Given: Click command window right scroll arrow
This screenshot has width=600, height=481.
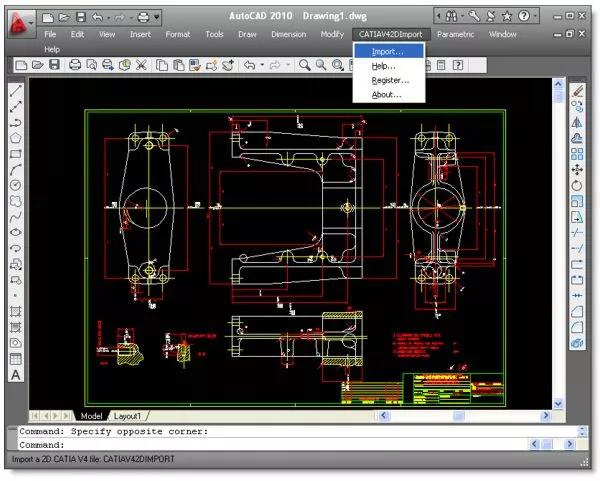Looking at the screenshot, I should (x=570, y=444).
